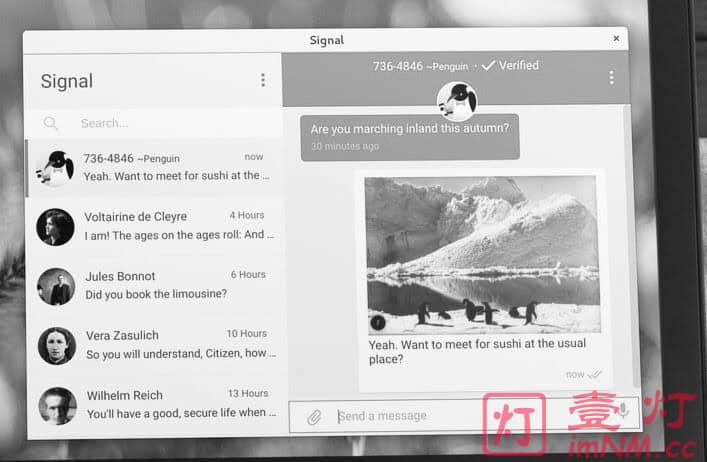Focus the Search field
The width and height of the screenshot is (707, 462).
(x=153, y=123)
